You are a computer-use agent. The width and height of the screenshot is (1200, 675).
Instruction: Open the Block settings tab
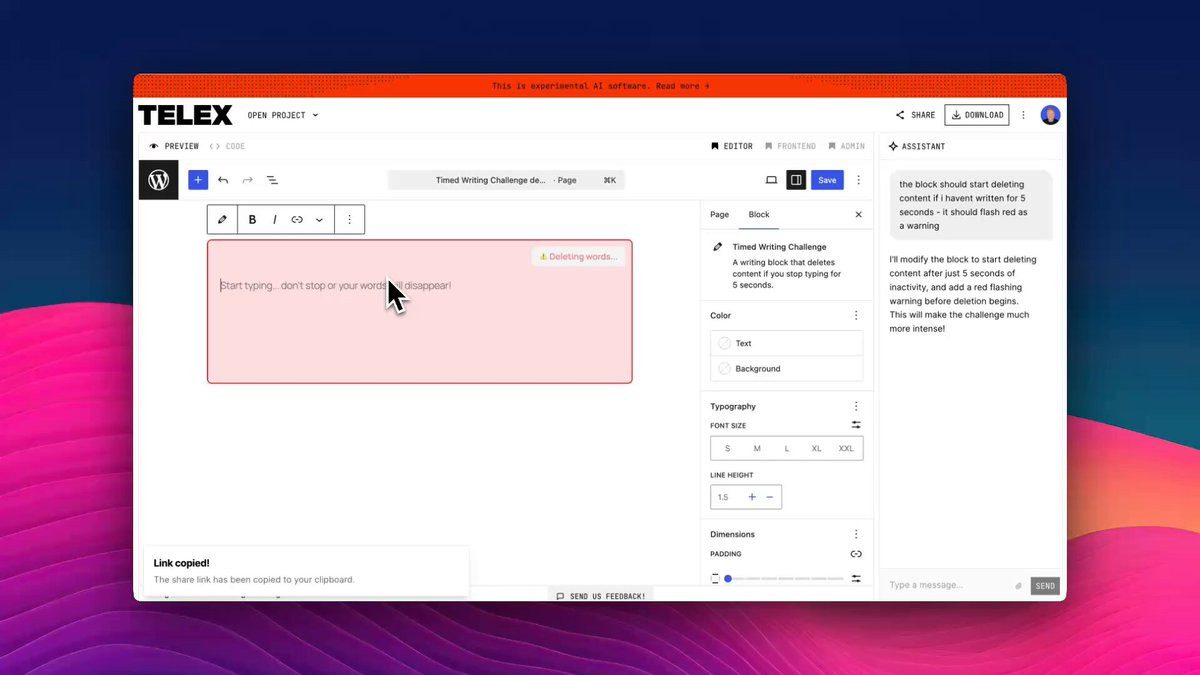tap(759, 215)
